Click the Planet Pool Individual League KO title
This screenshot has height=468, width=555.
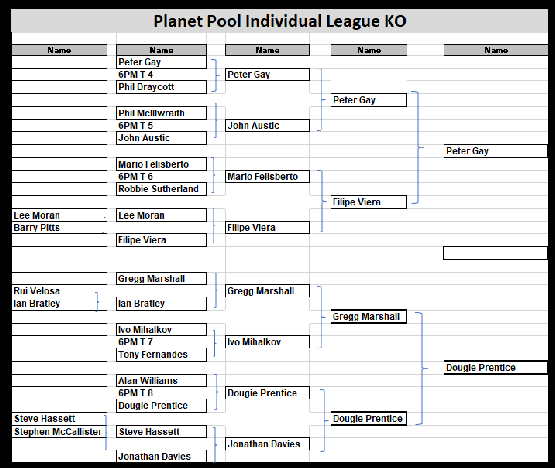tap(280, 21)
